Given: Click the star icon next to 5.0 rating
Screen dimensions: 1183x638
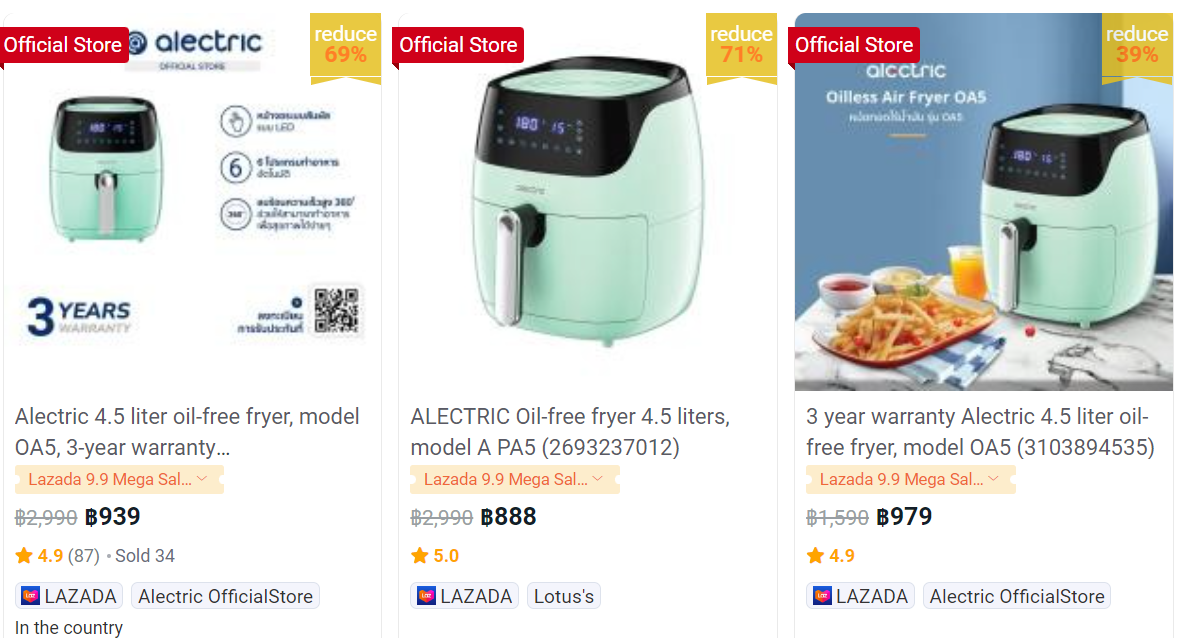Looking at the screenshot, I should 420,556.
